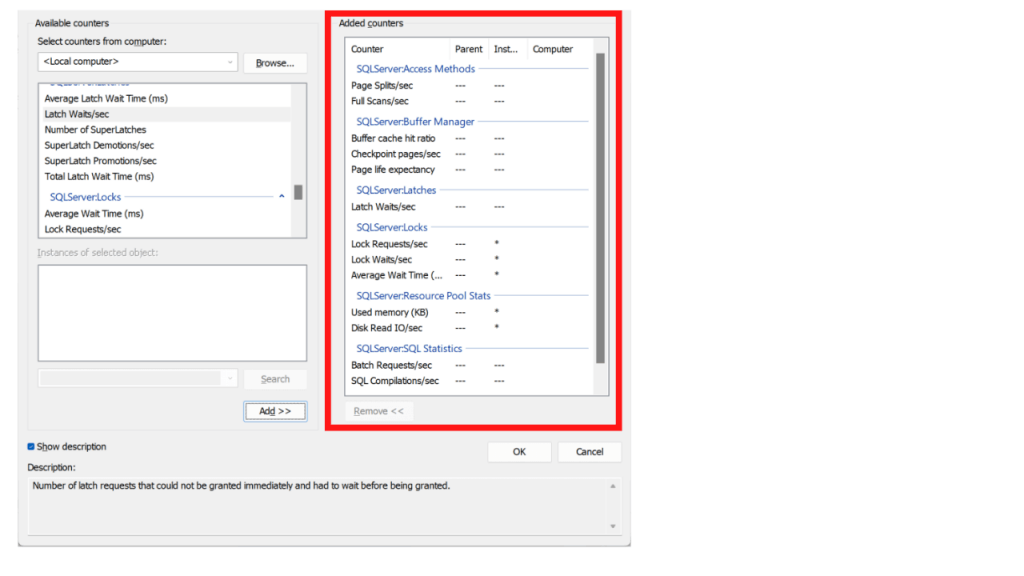Select SuperLatch Demotions/sec counter
Viewport: 1024px width, 576px height.
[99, 146]
